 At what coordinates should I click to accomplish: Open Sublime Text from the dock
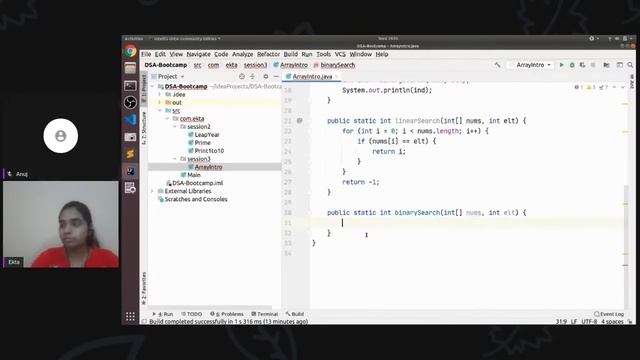coord(130,154)
